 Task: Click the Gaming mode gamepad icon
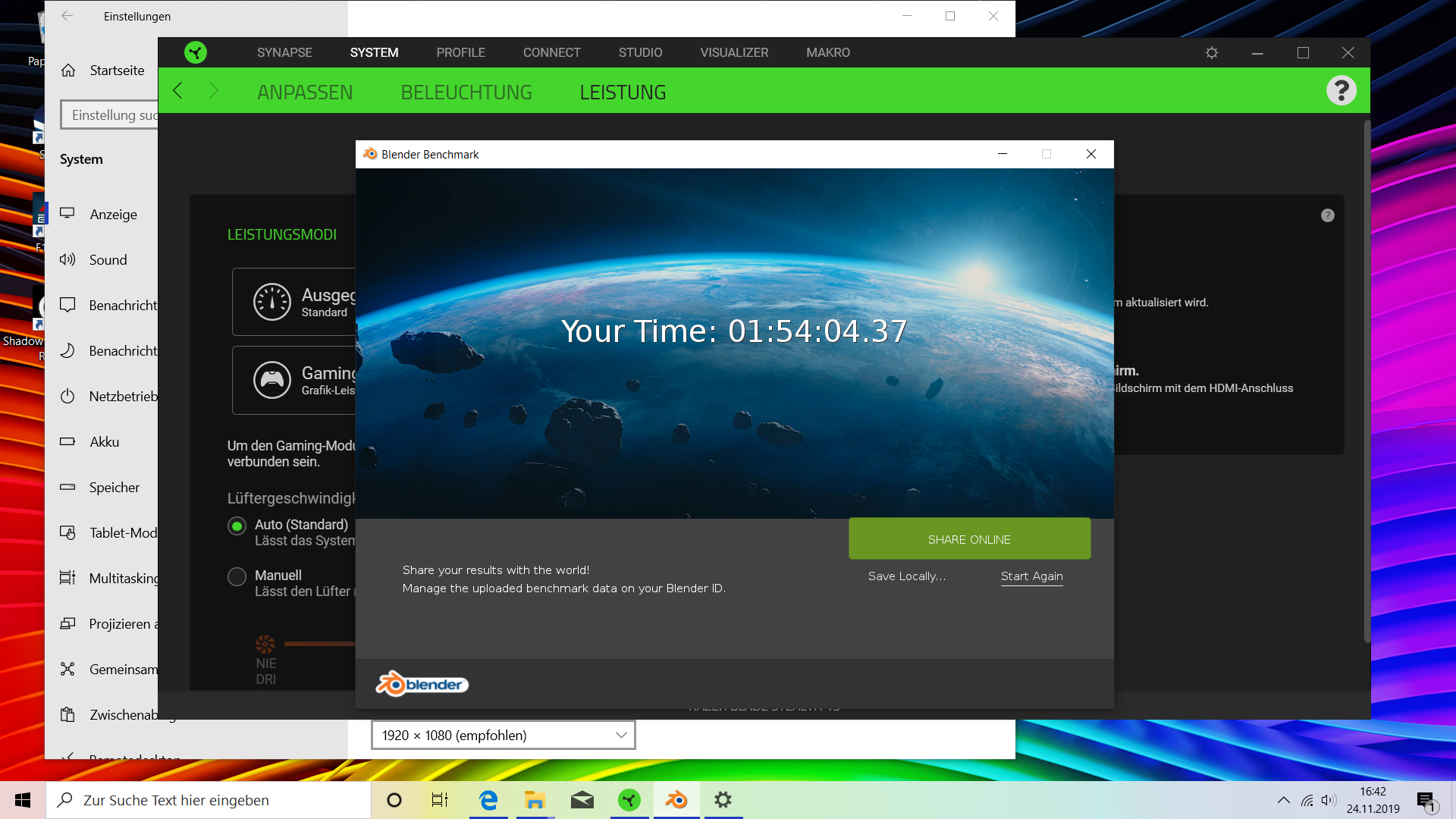click(271, 380)
